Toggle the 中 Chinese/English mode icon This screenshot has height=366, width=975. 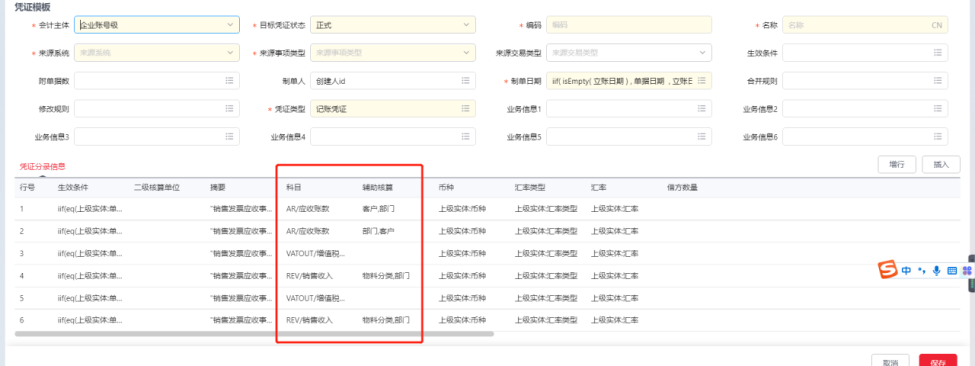pos(907,271)
